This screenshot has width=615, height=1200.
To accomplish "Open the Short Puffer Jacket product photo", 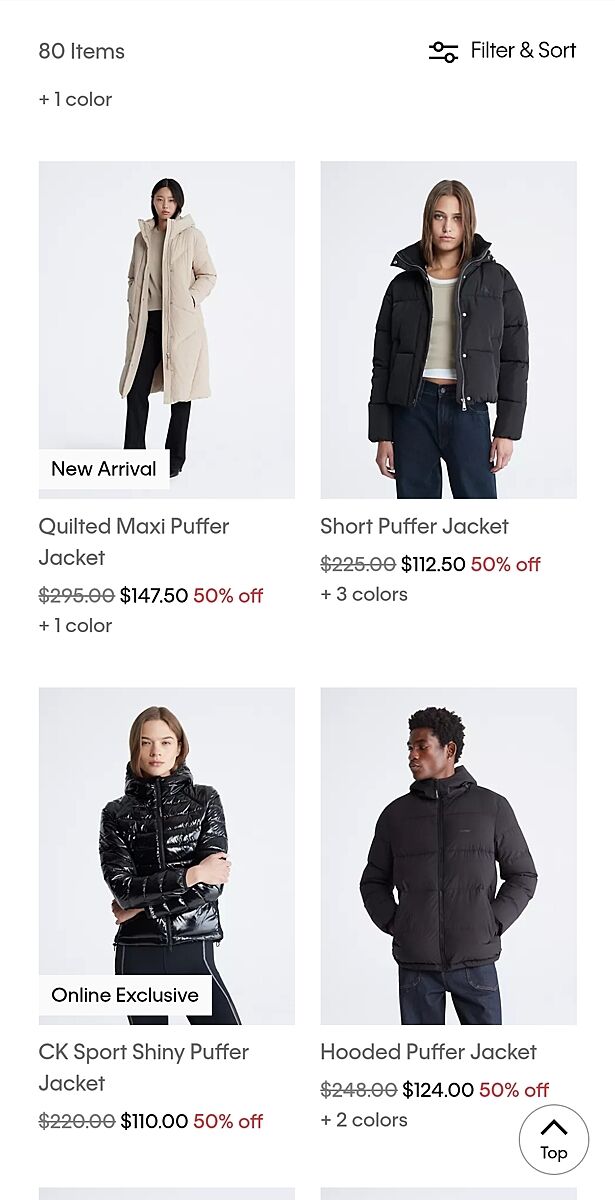I will click(x=448, y=330).
